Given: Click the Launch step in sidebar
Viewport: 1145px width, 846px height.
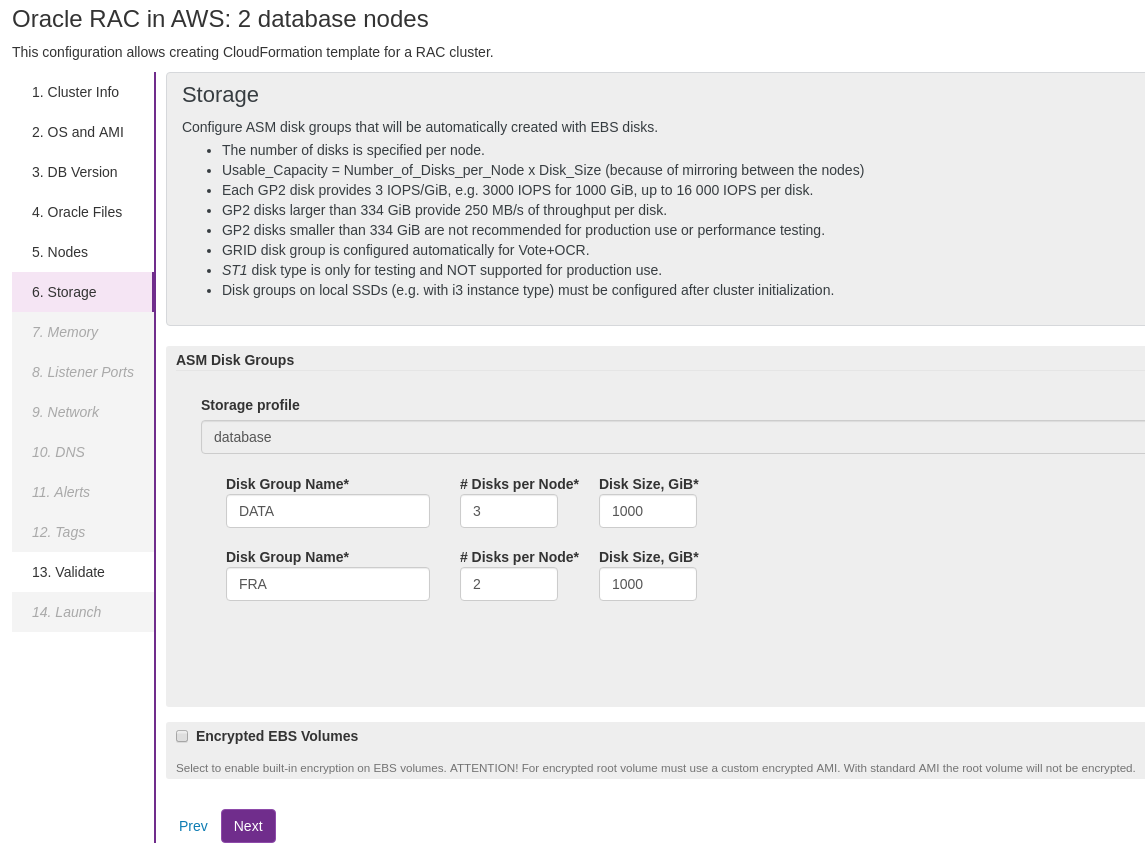Looking at the screenshot, I should click(66, 612).
